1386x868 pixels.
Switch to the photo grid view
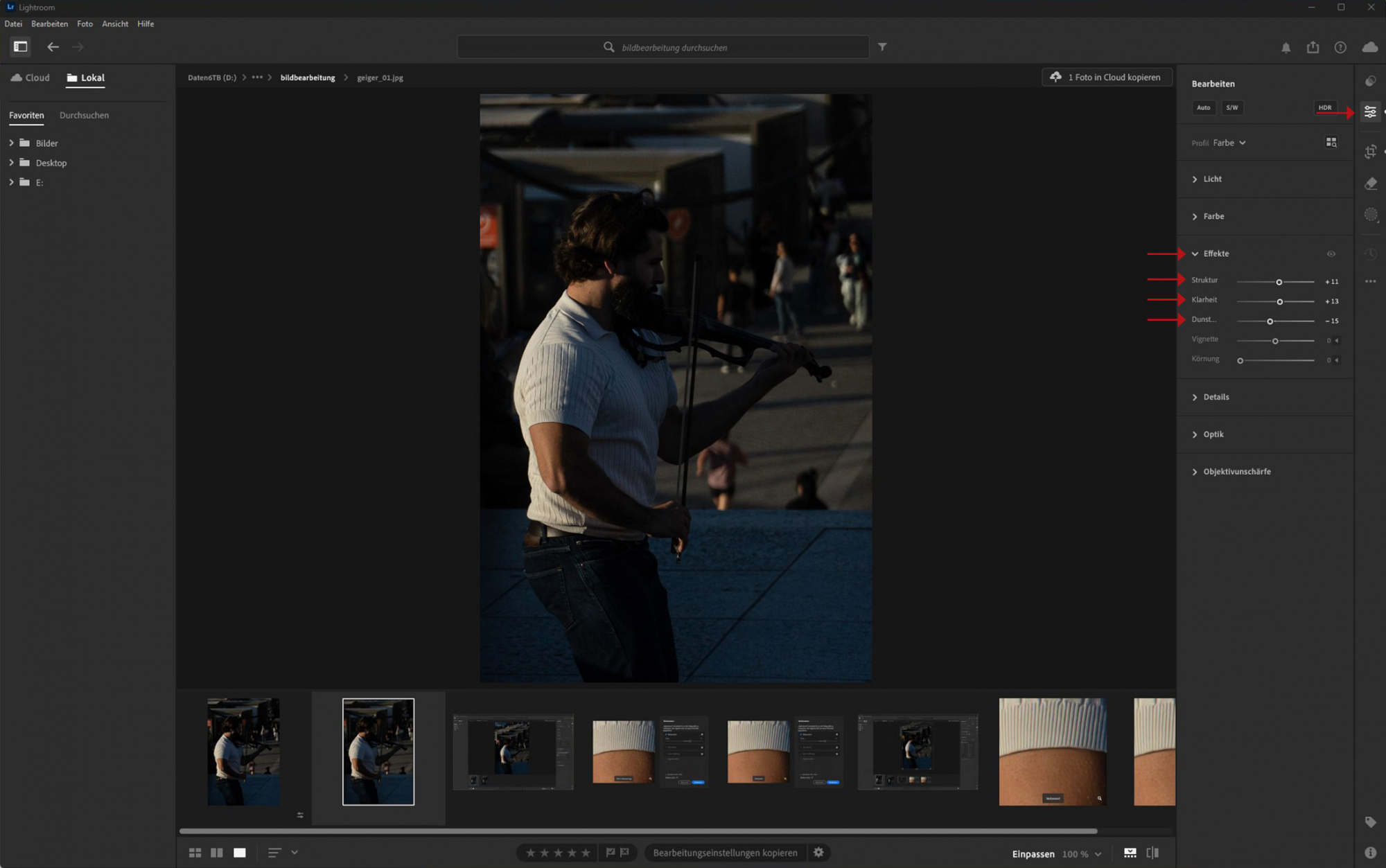point(195,853)
